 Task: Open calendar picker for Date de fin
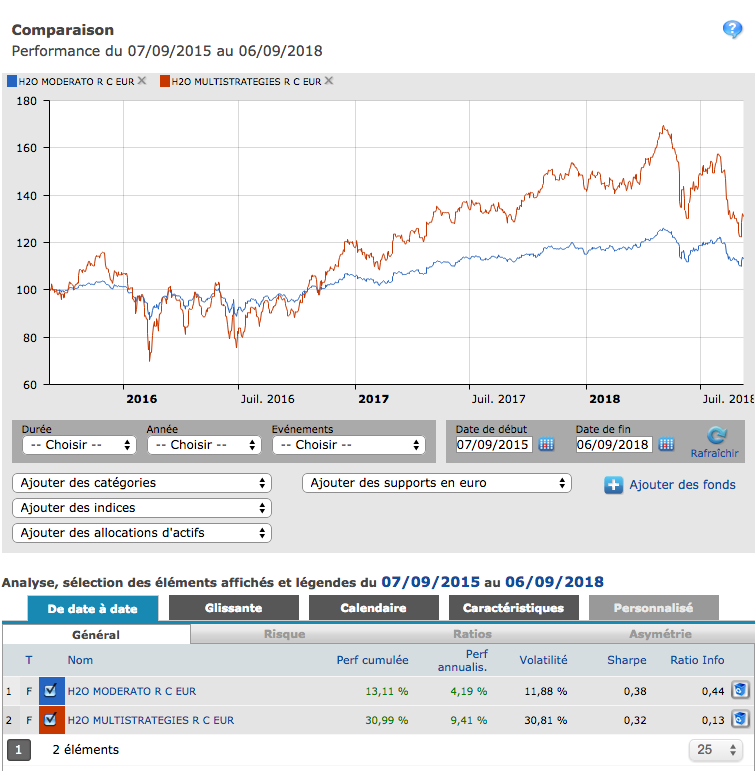667,445
